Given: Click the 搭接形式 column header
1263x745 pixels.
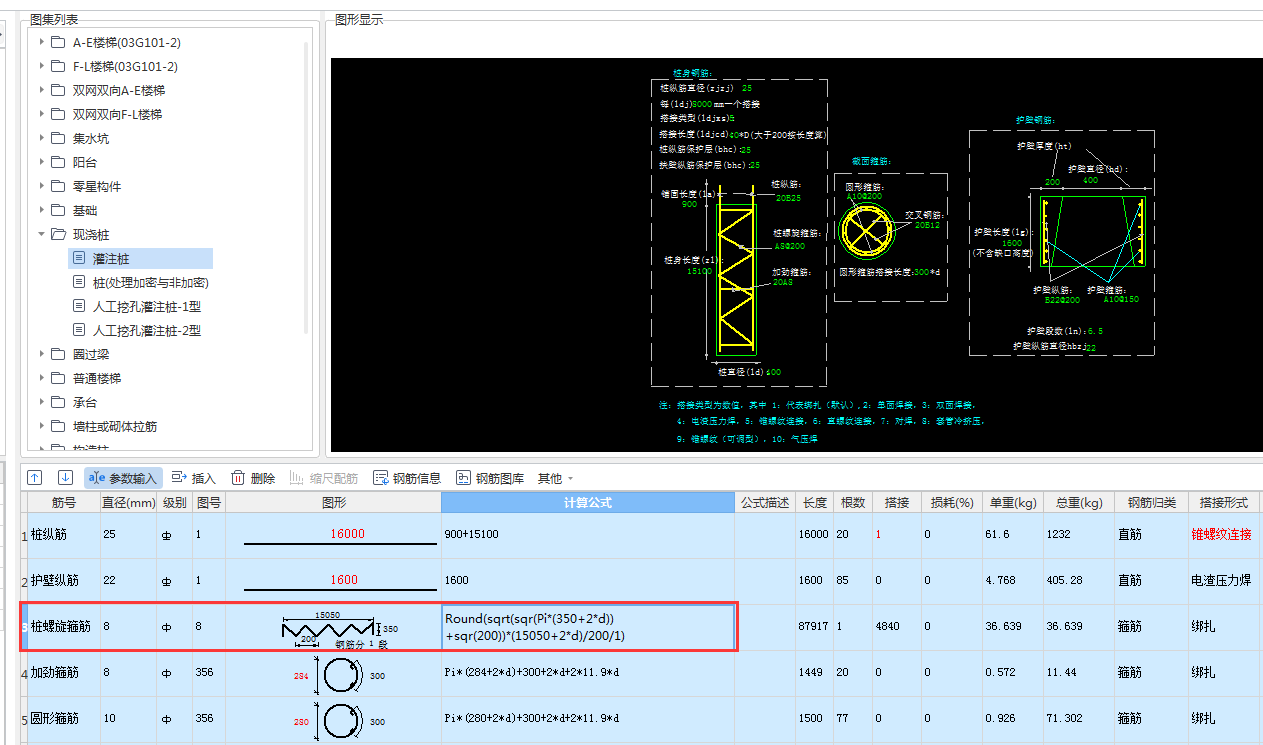Looking at the screenshot, I should (x=1223, y=503).
